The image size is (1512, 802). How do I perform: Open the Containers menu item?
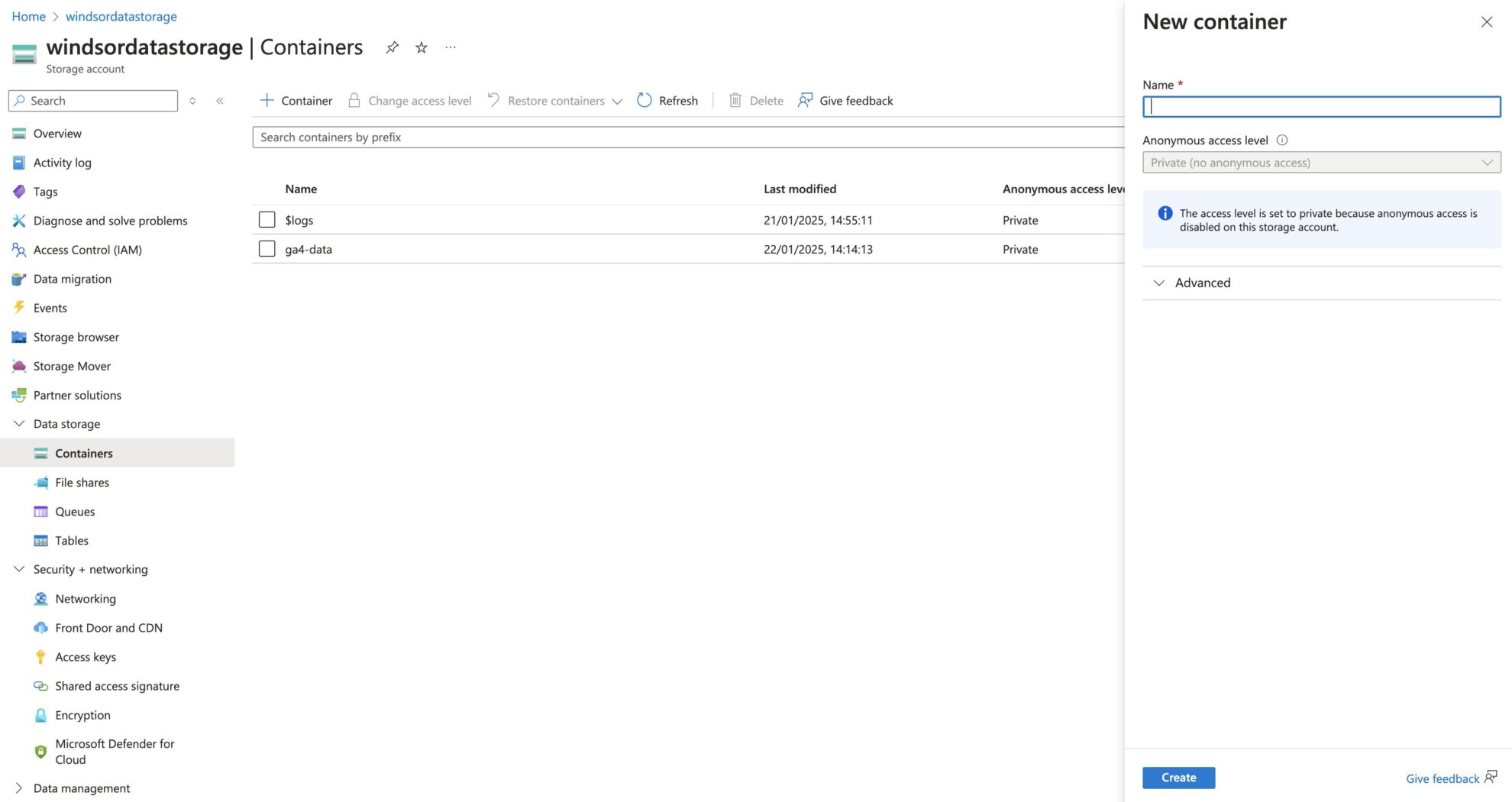click(x=117, y=453)
